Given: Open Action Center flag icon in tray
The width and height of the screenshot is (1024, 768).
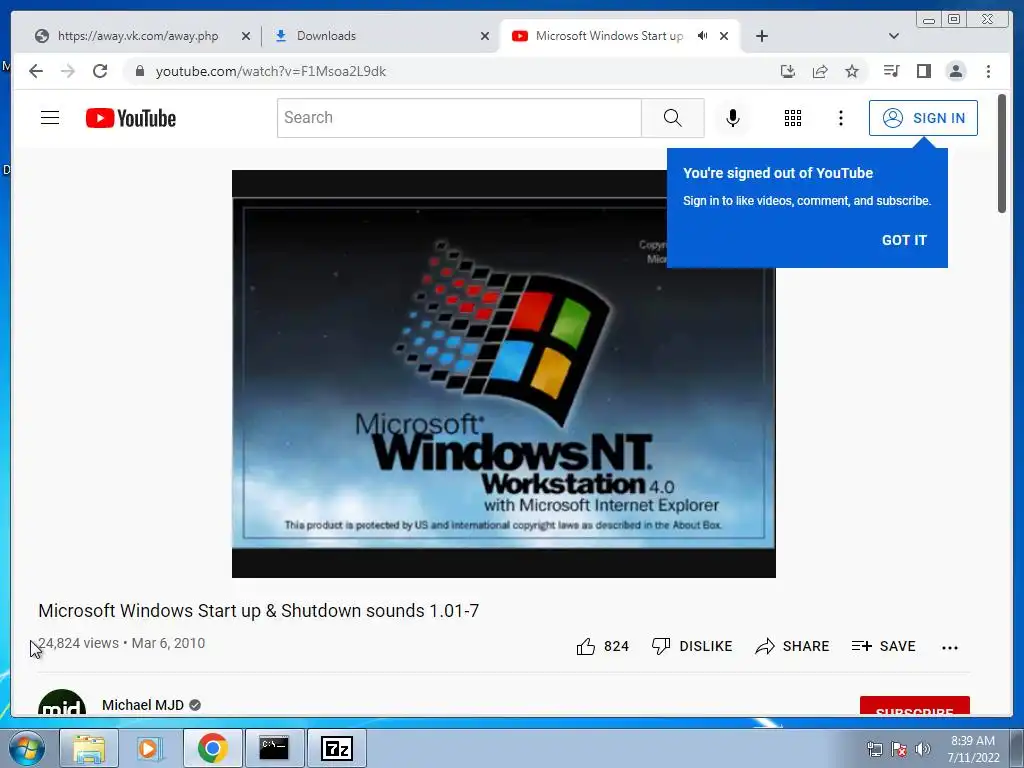Looking at the screenshot, I should click(899, 749).
